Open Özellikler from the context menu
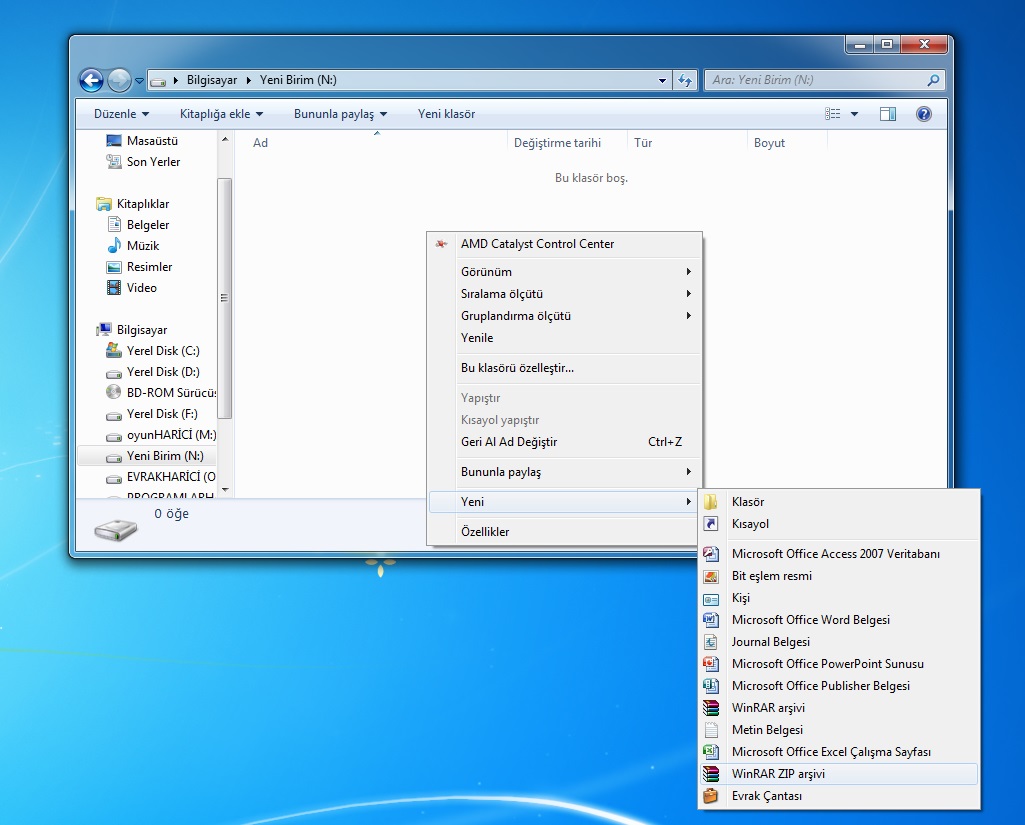1025x825 pixels. [565, 531]
